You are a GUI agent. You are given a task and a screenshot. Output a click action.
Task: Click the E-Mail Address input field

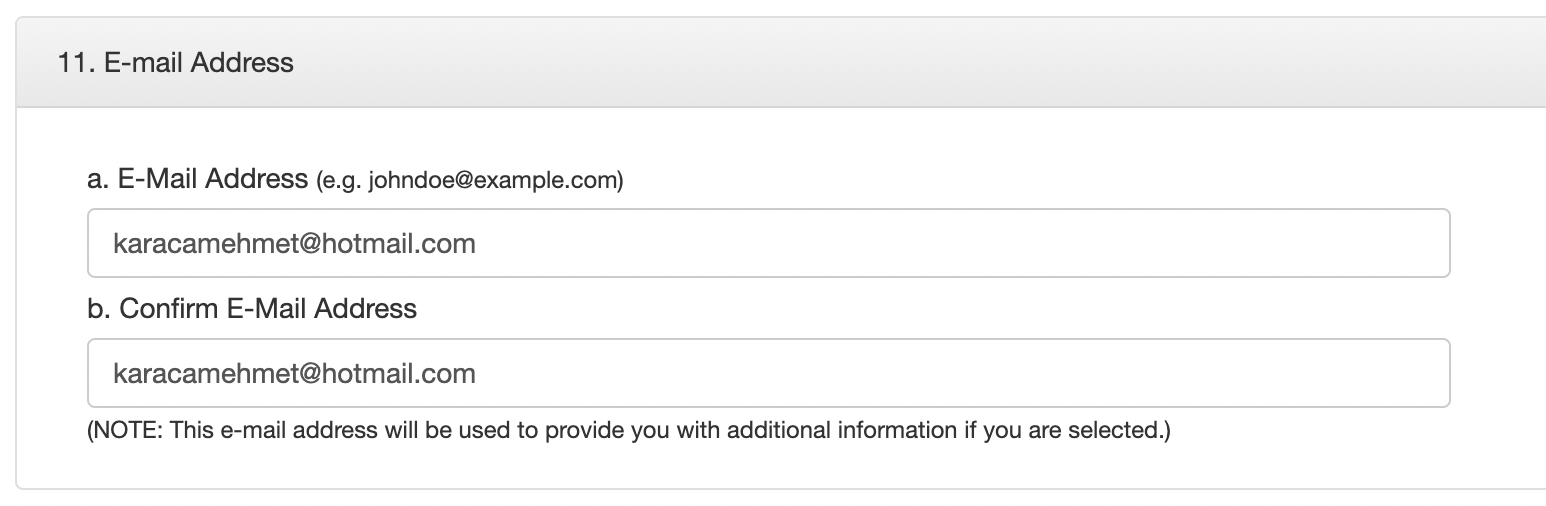pos(768,243)
